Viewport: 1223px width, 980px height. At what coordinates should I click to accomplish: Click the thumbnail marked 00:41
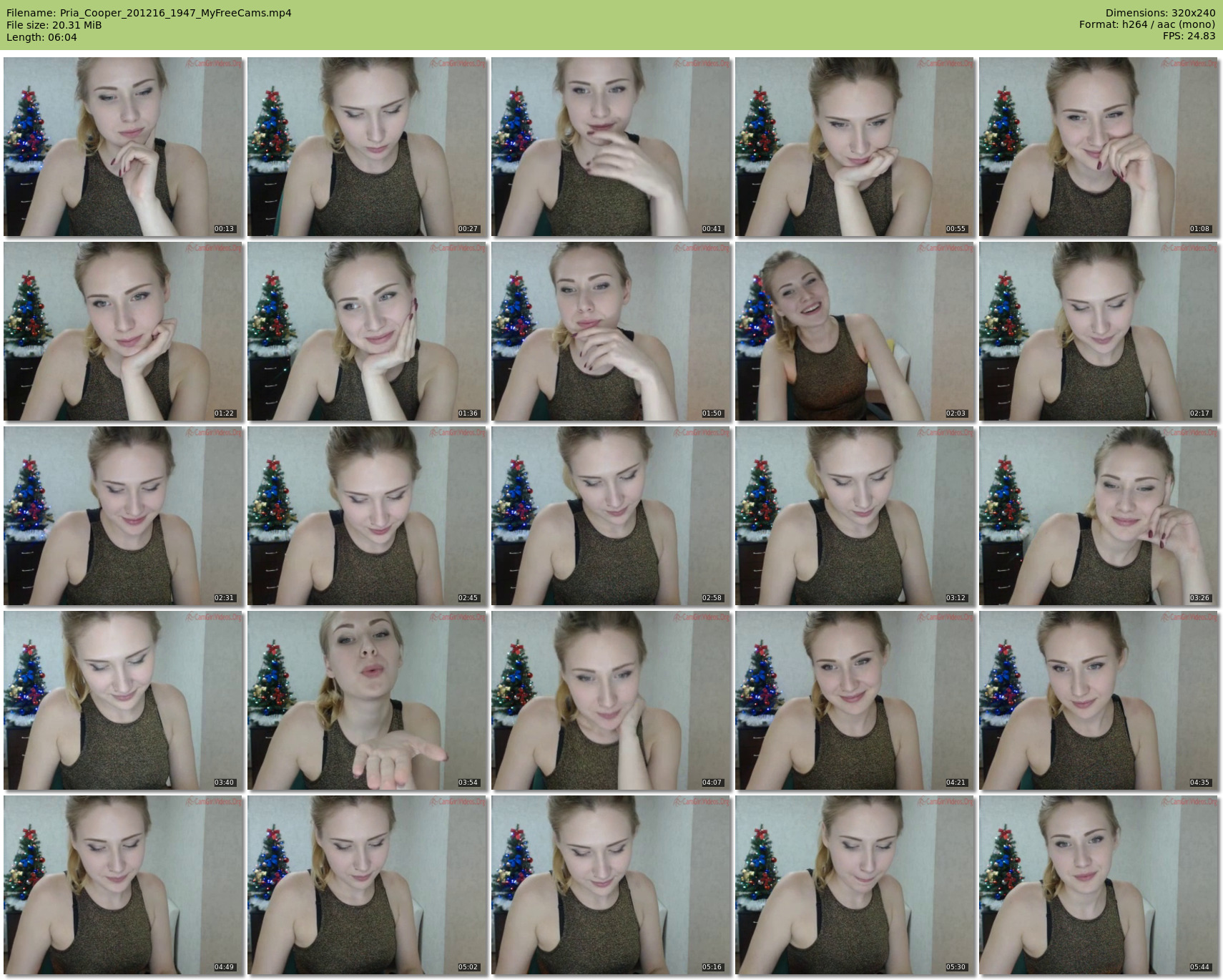pyautogui.click(x=611, y=147)
